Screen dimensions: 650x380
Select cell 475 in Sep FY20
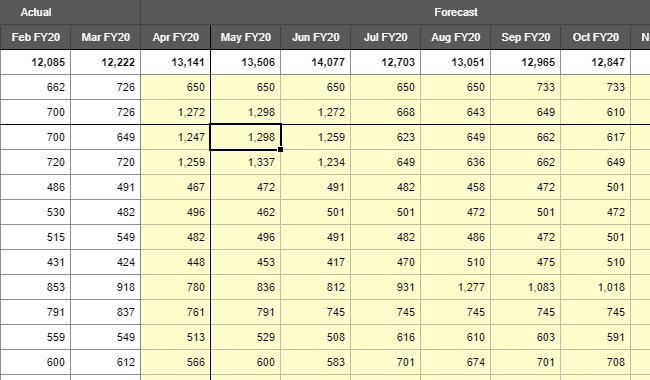pyautogui.click(x=526, y=262)
